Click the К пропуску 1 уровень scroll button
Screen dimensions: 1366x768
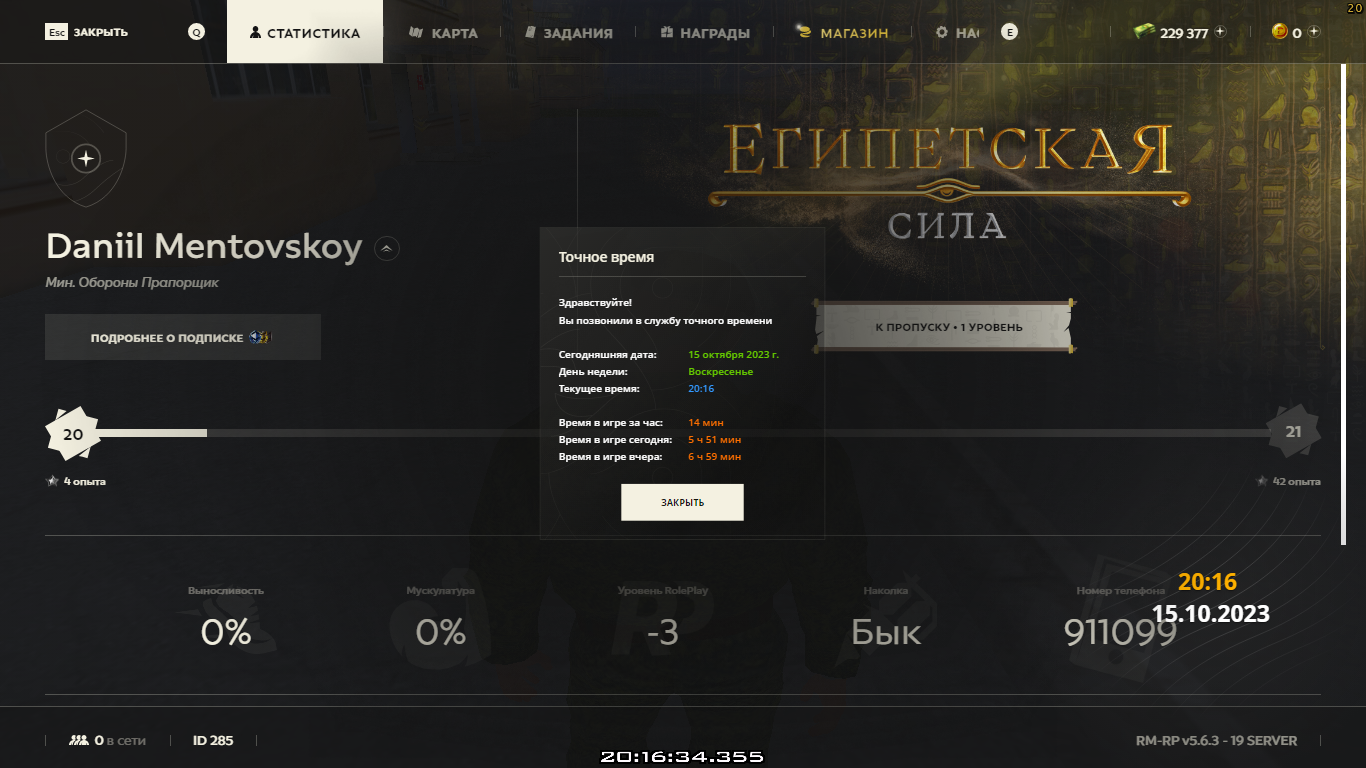click(x=944, y=326)
